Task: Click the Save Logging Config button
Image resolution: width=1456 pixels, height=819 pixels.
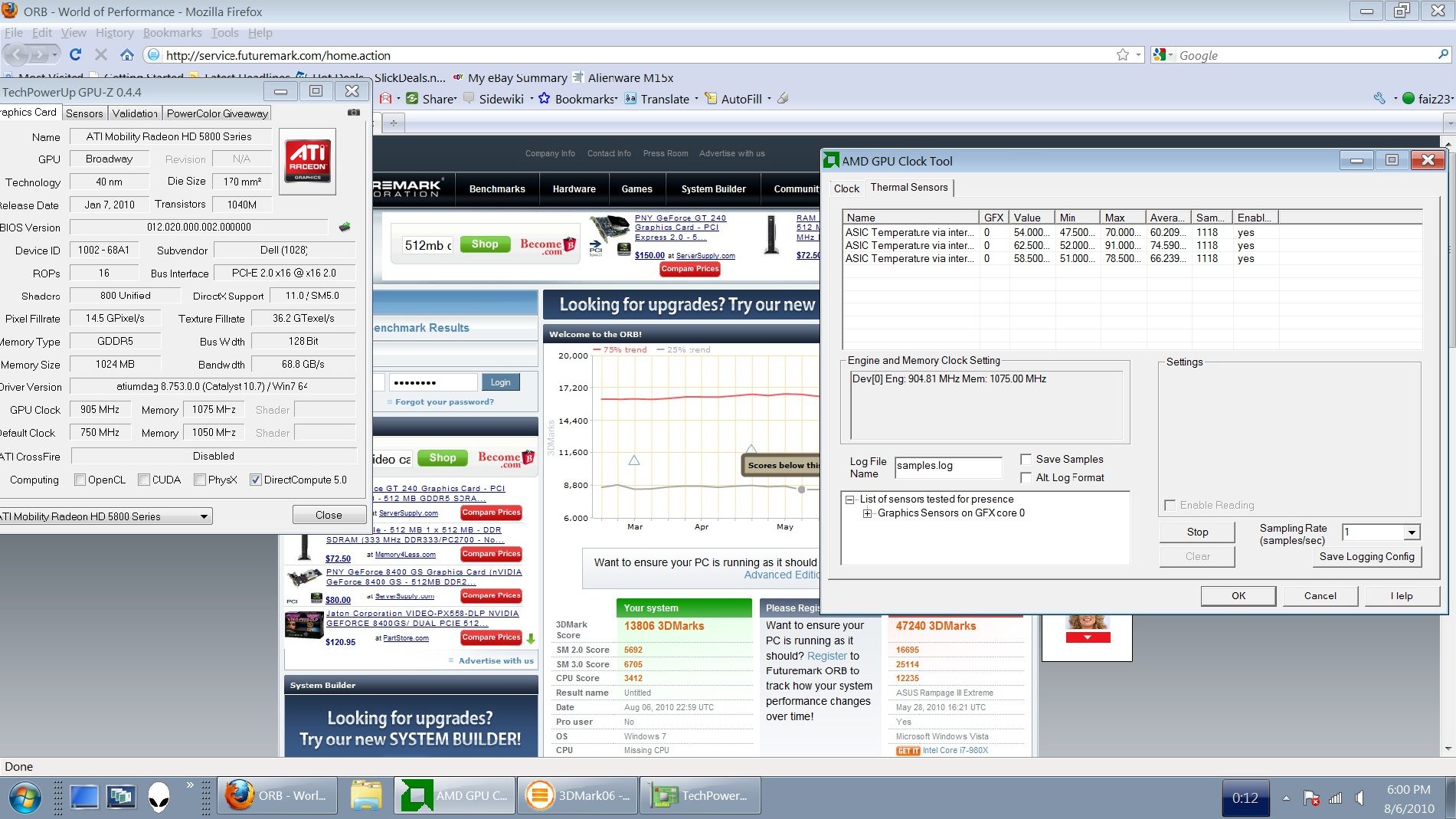Action: [1366, 556]
